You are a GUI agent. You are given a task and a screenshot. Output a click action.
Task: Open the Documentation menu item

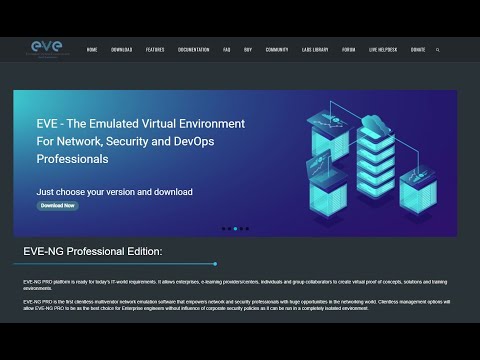tap(194, 50)
